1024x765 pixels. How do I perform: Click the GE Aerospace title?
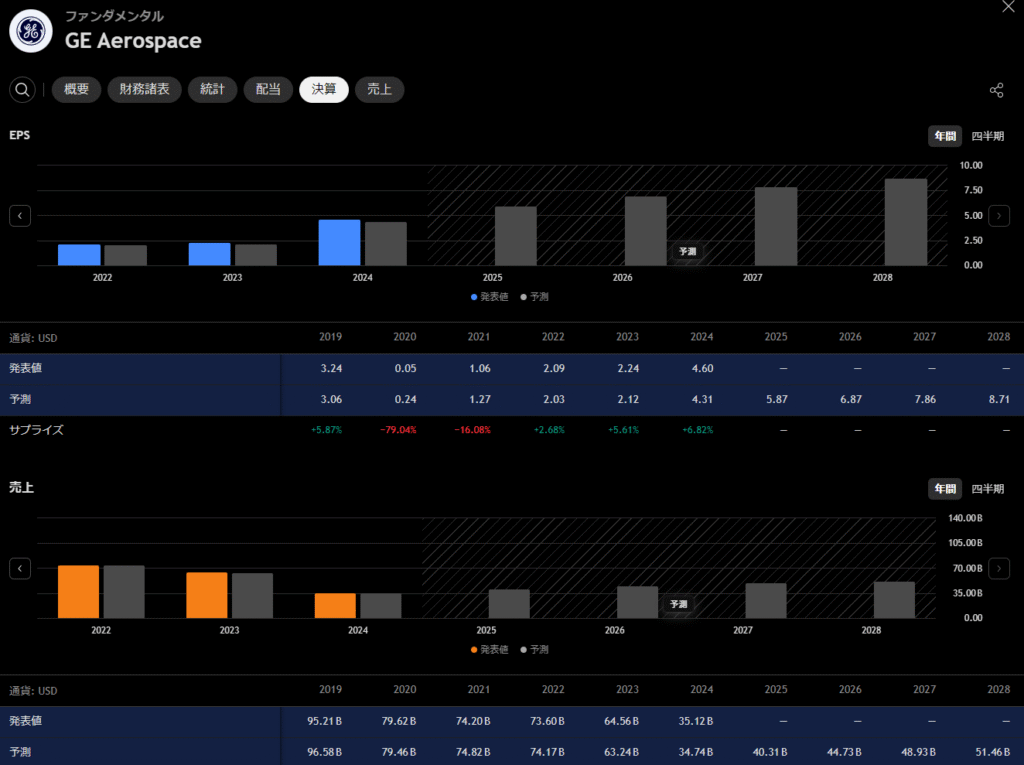133,41
